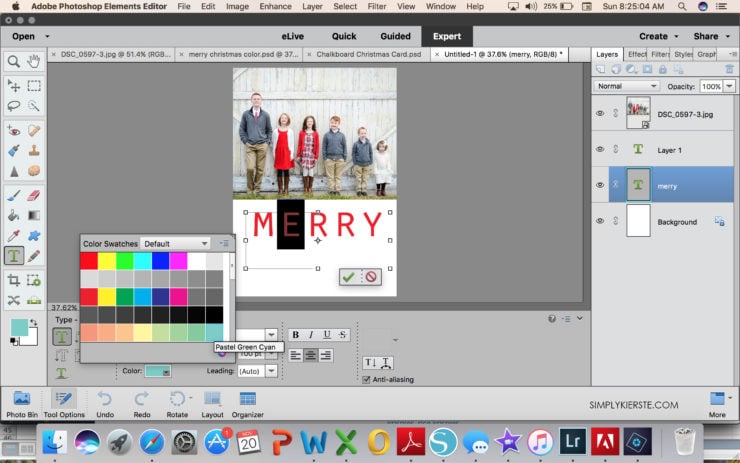Image resolution: width=740 pixels, height=463 pixels.
Task: Toggle visibility of the merry layer
Action: (600, 185)
